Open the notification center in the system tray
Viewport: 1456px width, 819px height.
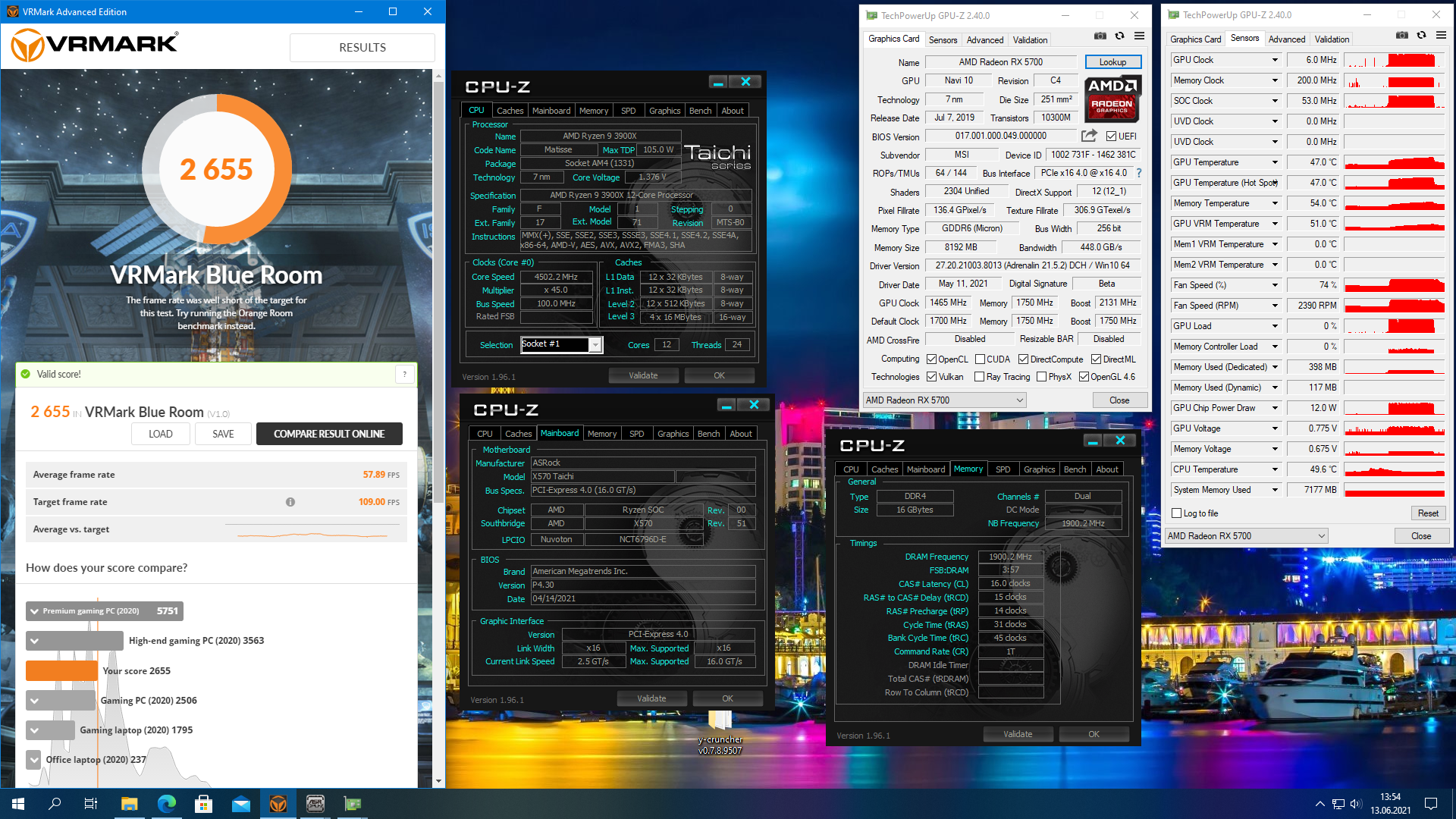(1431, 804)
